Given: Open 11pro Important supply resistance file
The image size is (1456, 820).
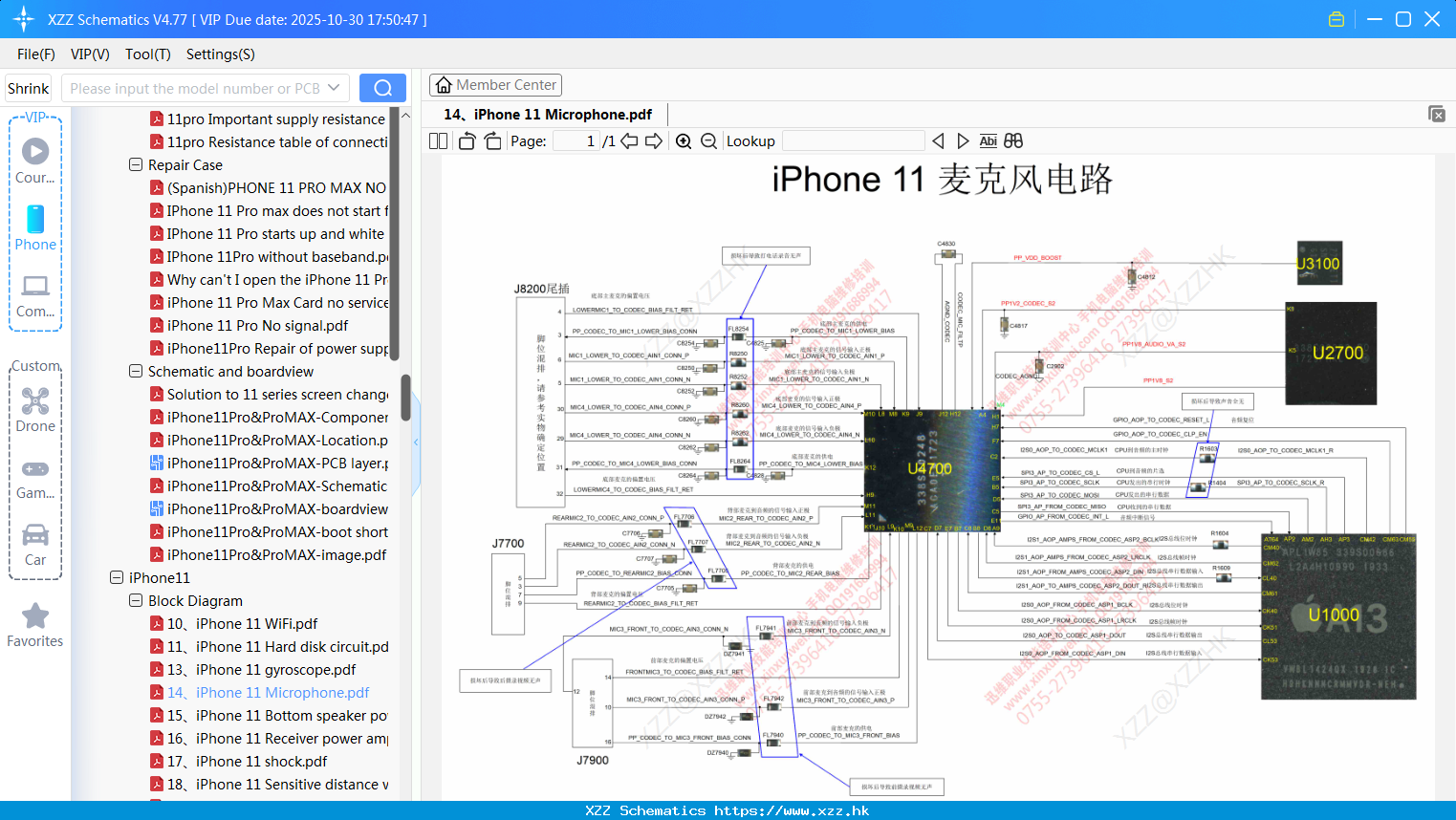Looking at the screenshot, I should tap(269, 119).
